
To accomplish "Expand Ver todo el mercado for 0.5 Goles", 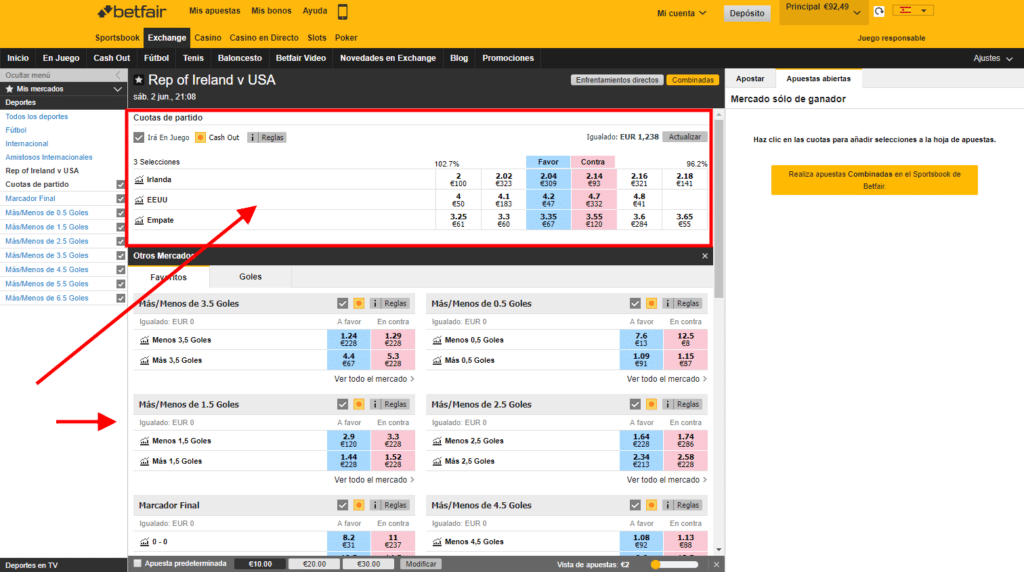I will 667,379.
